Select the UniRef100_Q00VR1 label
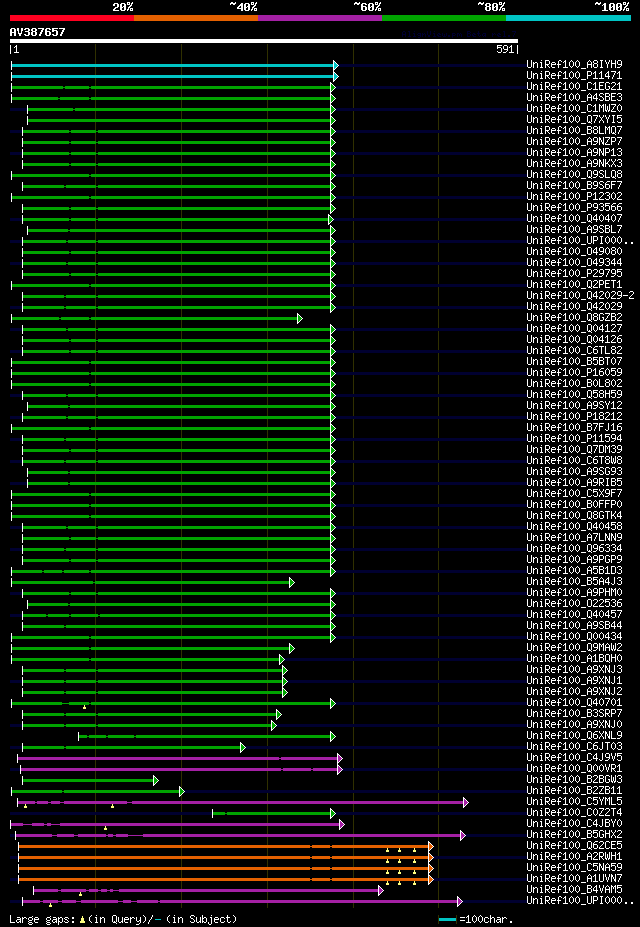This screenshot has width=640, height=927. pyautogui.click(x=574, y=769)
